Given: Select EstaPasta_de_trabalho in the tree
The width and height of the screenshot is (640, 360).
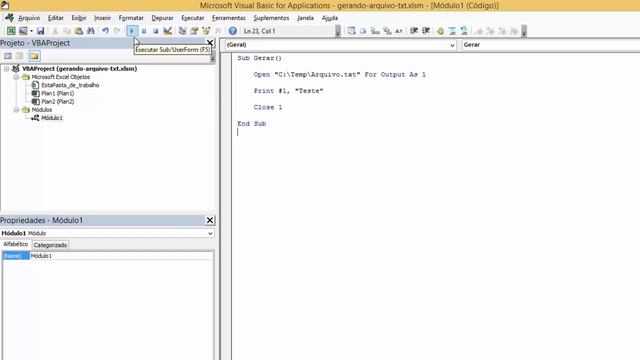Looking at the screenshot, I should point(70,85).
